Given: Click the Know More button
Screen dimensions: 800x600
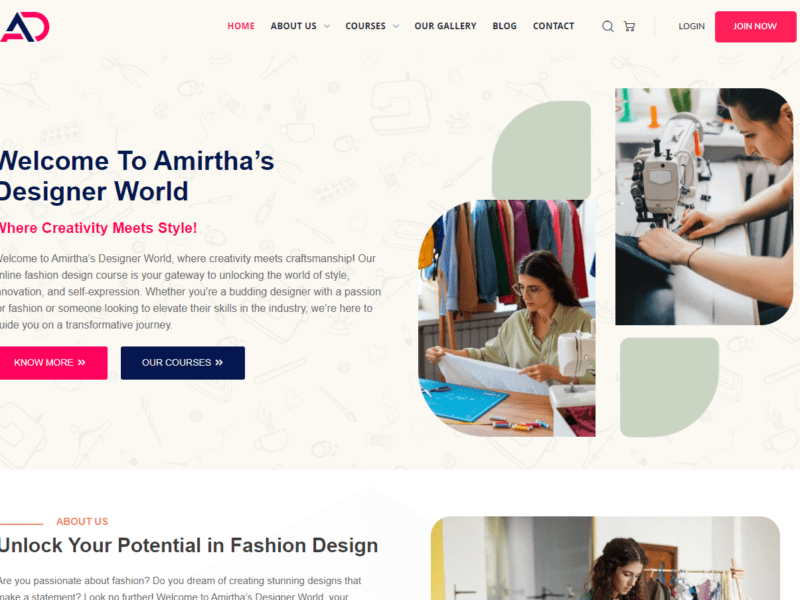Looking at the screenshot, I should (53, 363).
